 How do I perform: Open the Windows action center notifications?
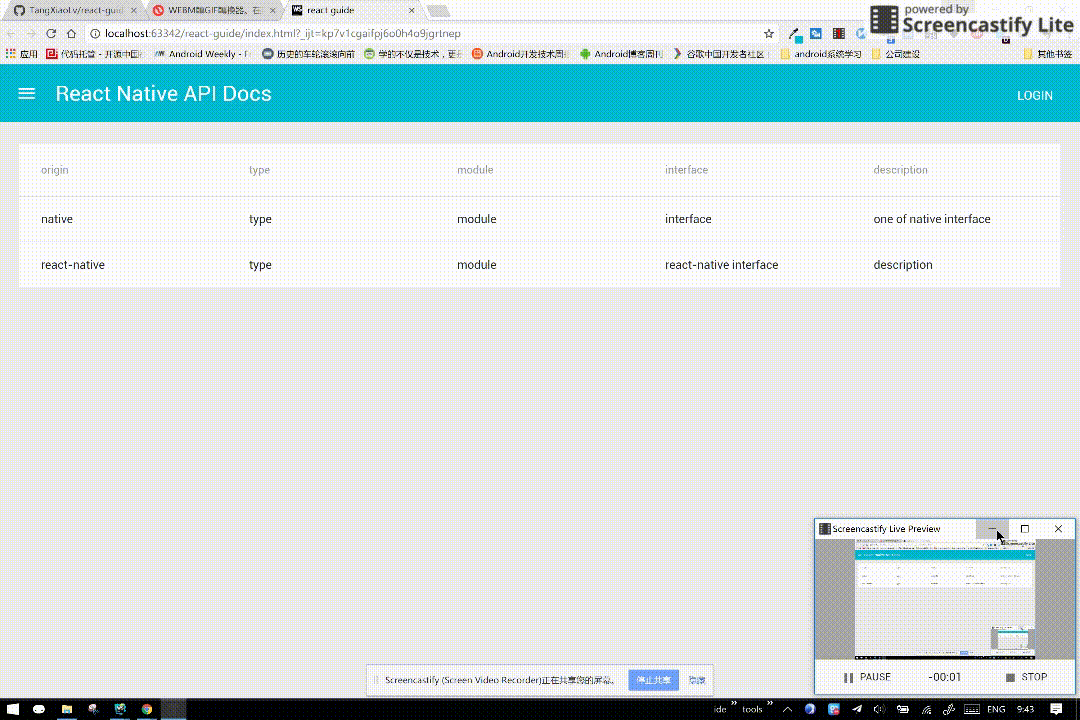[1056, 709]
